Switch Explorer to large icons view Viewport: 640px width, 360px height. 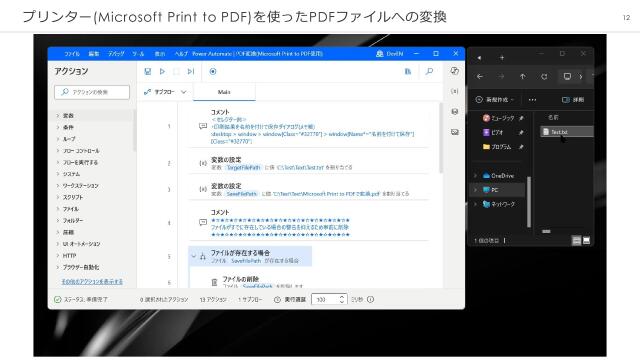coord(587,240)
